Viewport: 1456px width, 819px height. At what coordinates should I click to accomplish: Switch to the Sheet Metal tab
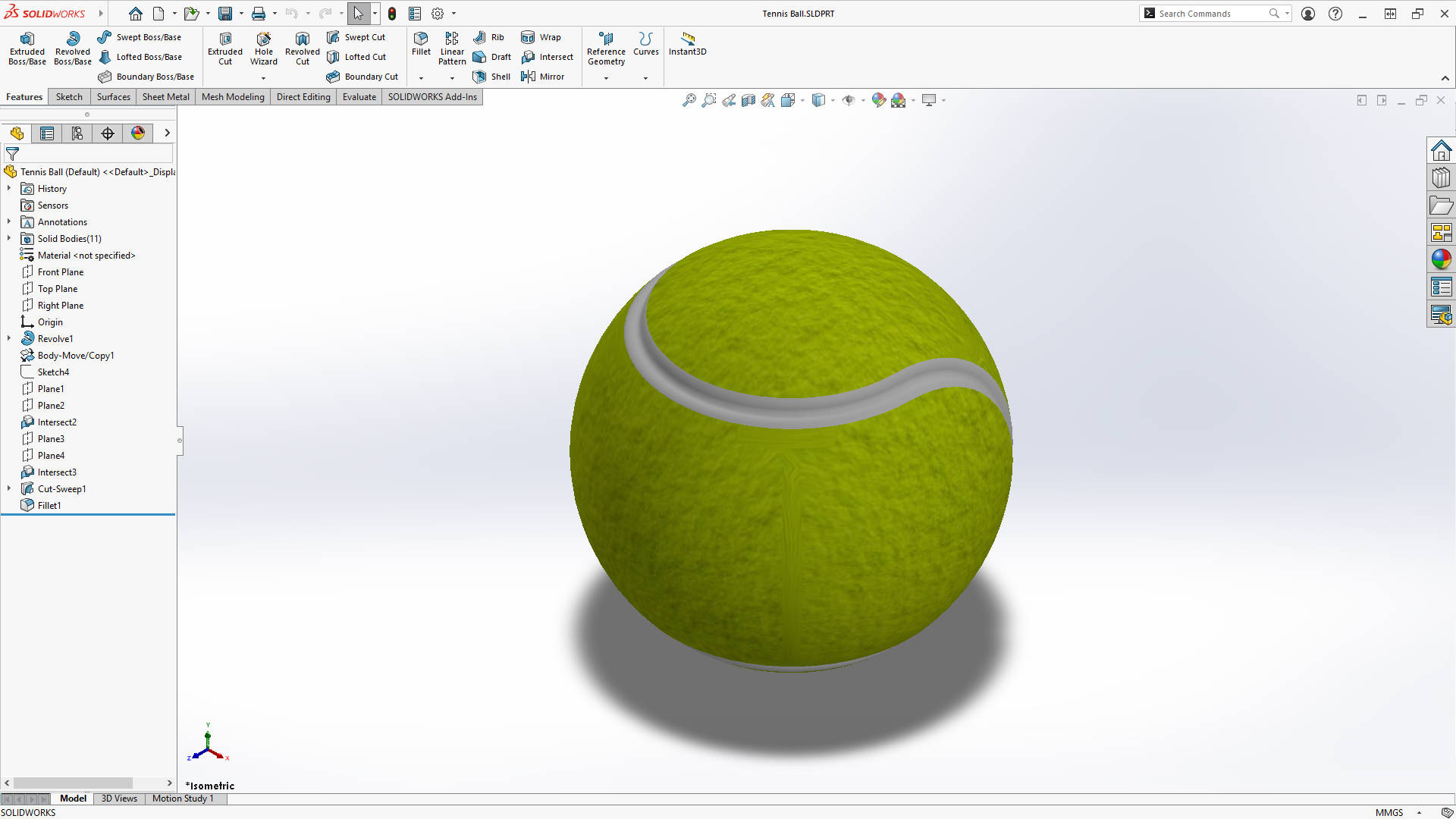[x=165, y=96]
